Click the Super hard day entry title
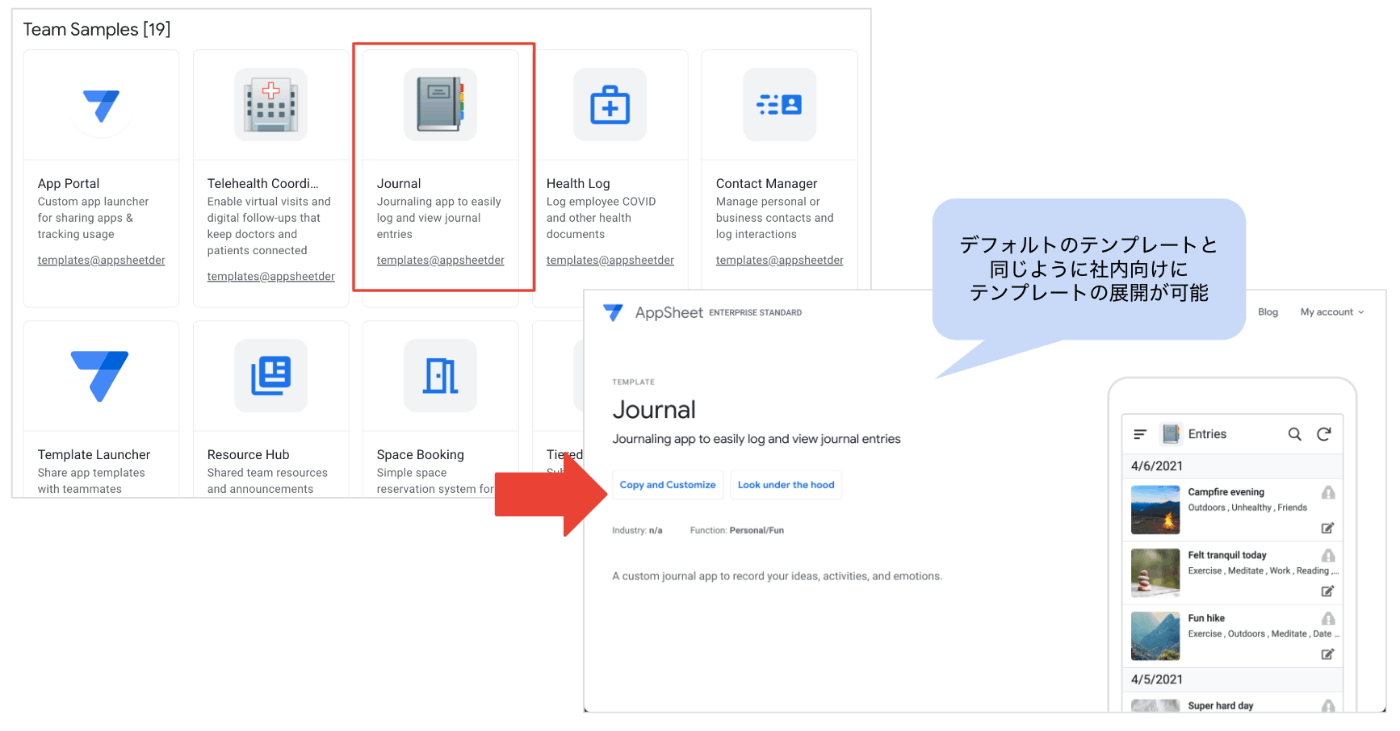Screen dimensions: 1400x731 point(1220,706)
